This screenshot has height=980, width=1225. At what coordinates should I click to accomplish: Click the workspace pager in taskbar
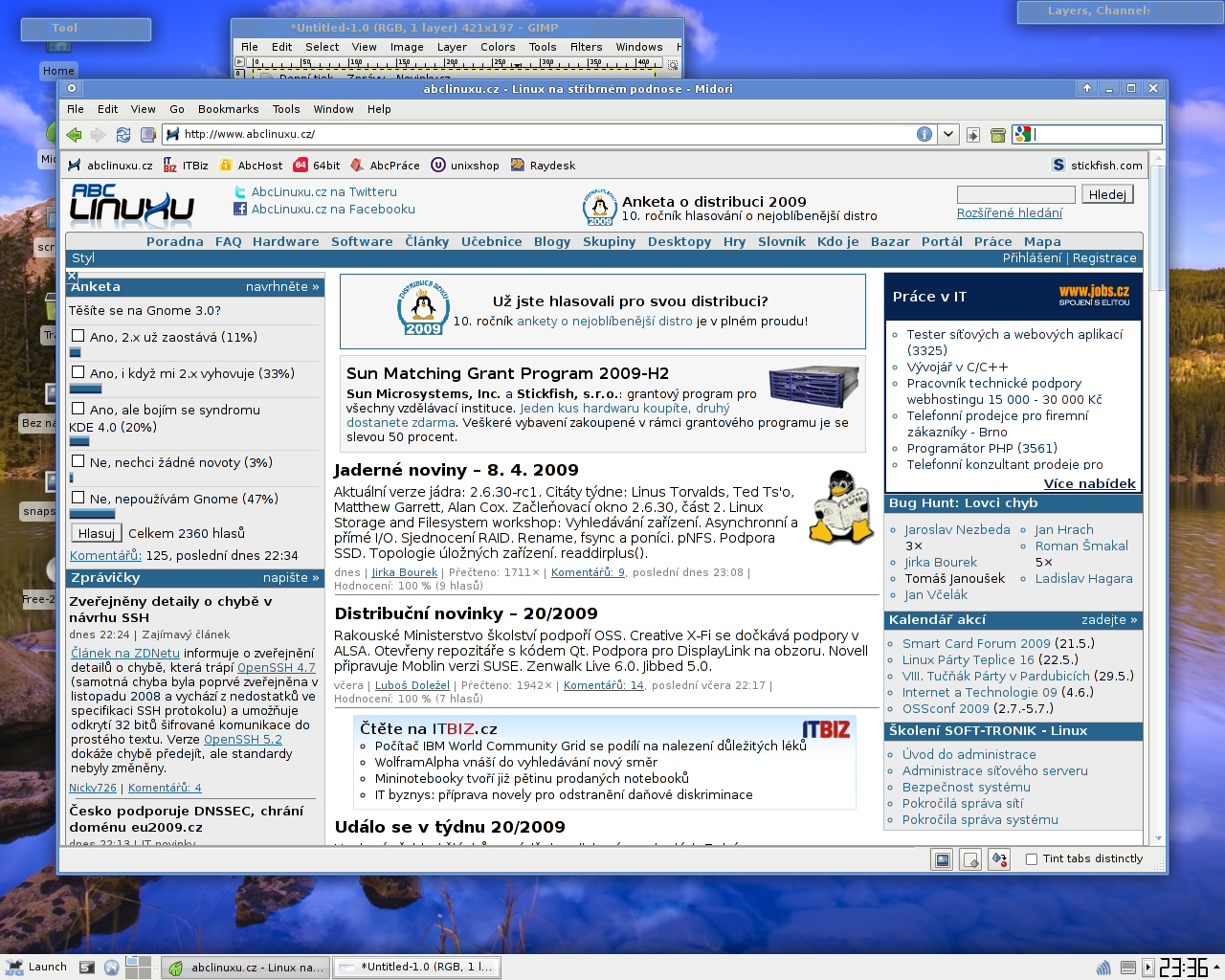tap(139, 968)
